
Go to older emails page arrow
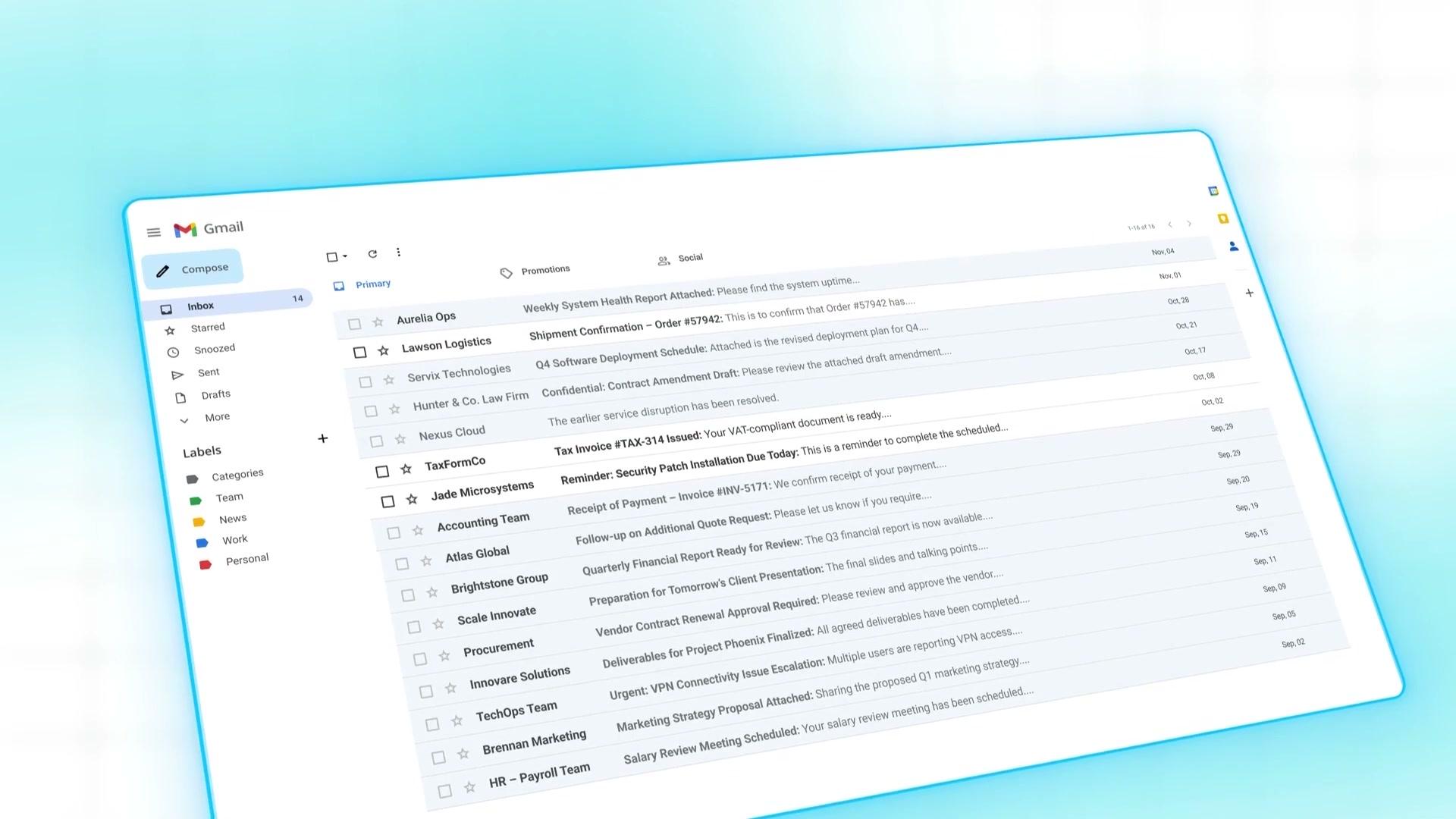tap(1189, 224)
